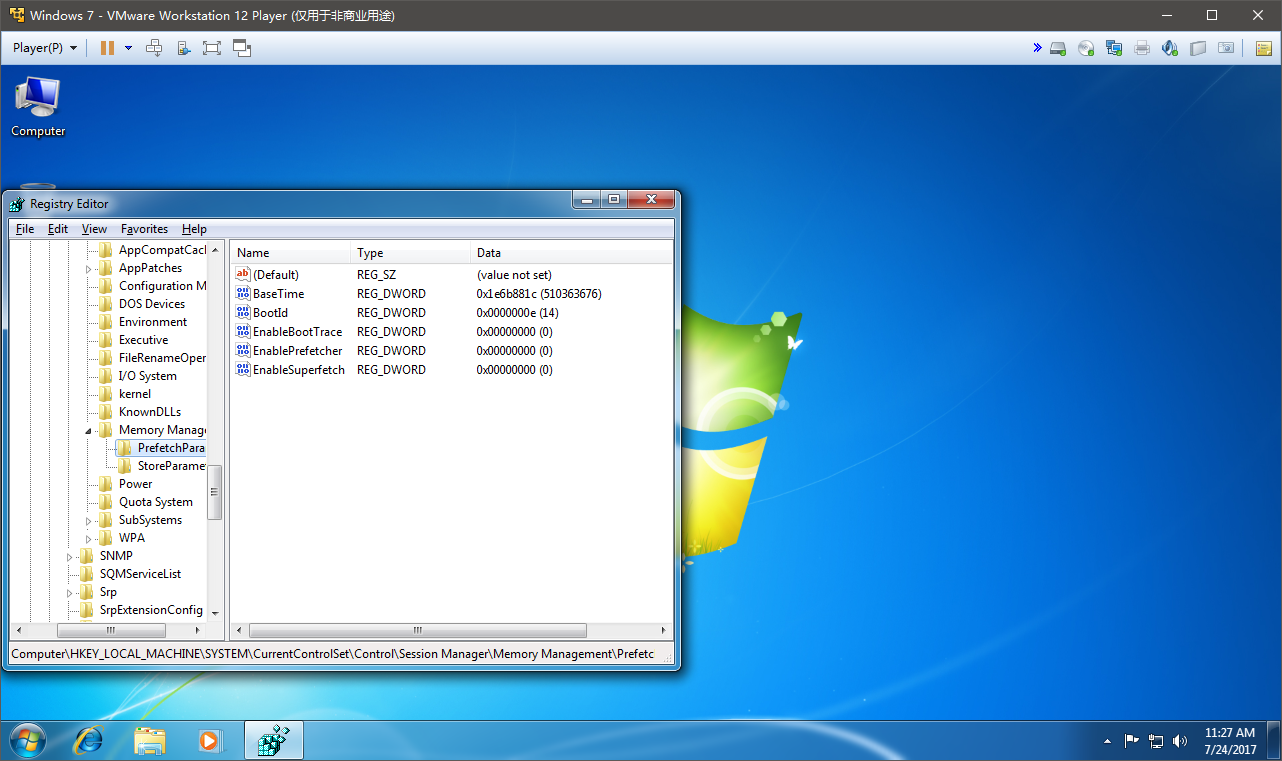Open the Favorites menu
Image resolution: width=1282 pixels, height=761 pixels.
[145, 229]
